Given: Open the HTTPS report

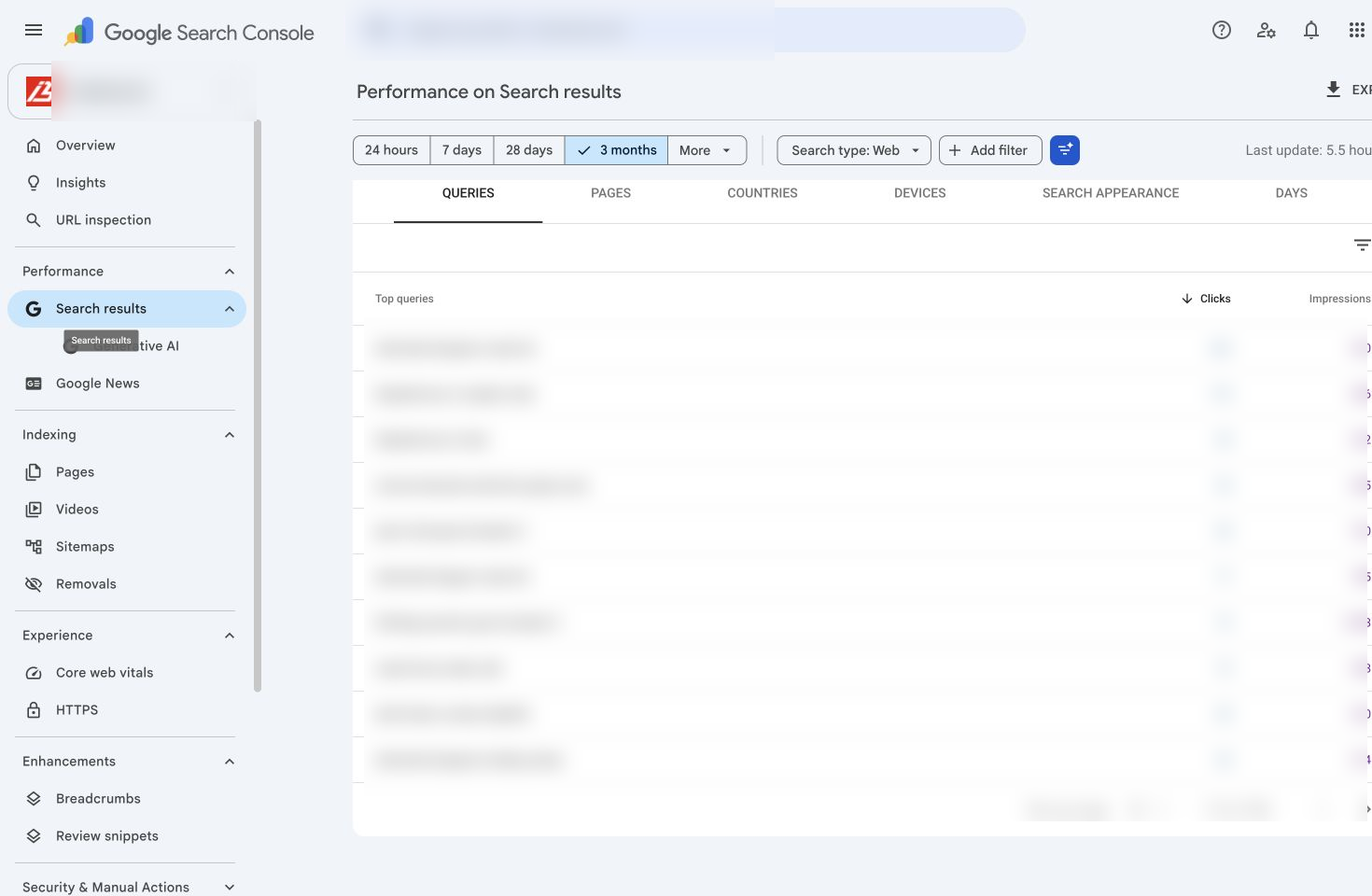Looking at the screenshot, I should (127, 710).
